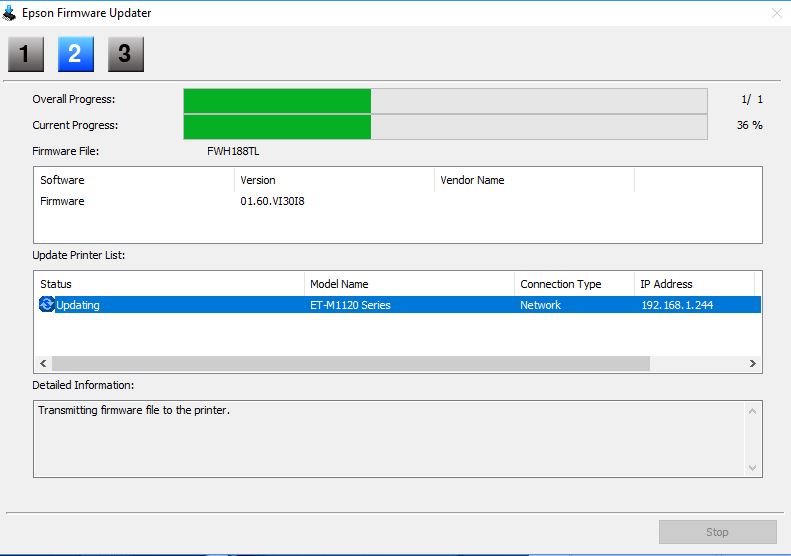The height and width of the screenshot is (556, 791).
Task: Click the Connection Type column header
Action: pyautogui.click(x=575, y=284)
